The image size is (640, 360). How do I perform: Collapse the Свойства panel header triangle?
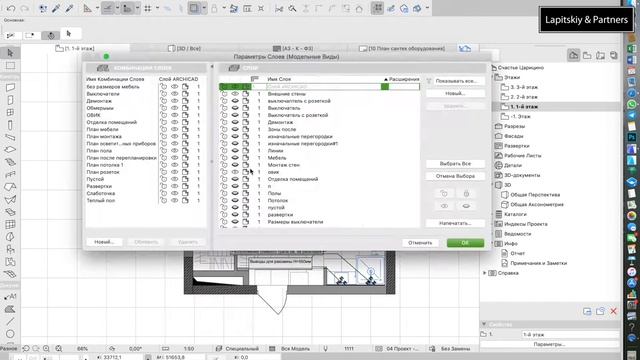484,324
